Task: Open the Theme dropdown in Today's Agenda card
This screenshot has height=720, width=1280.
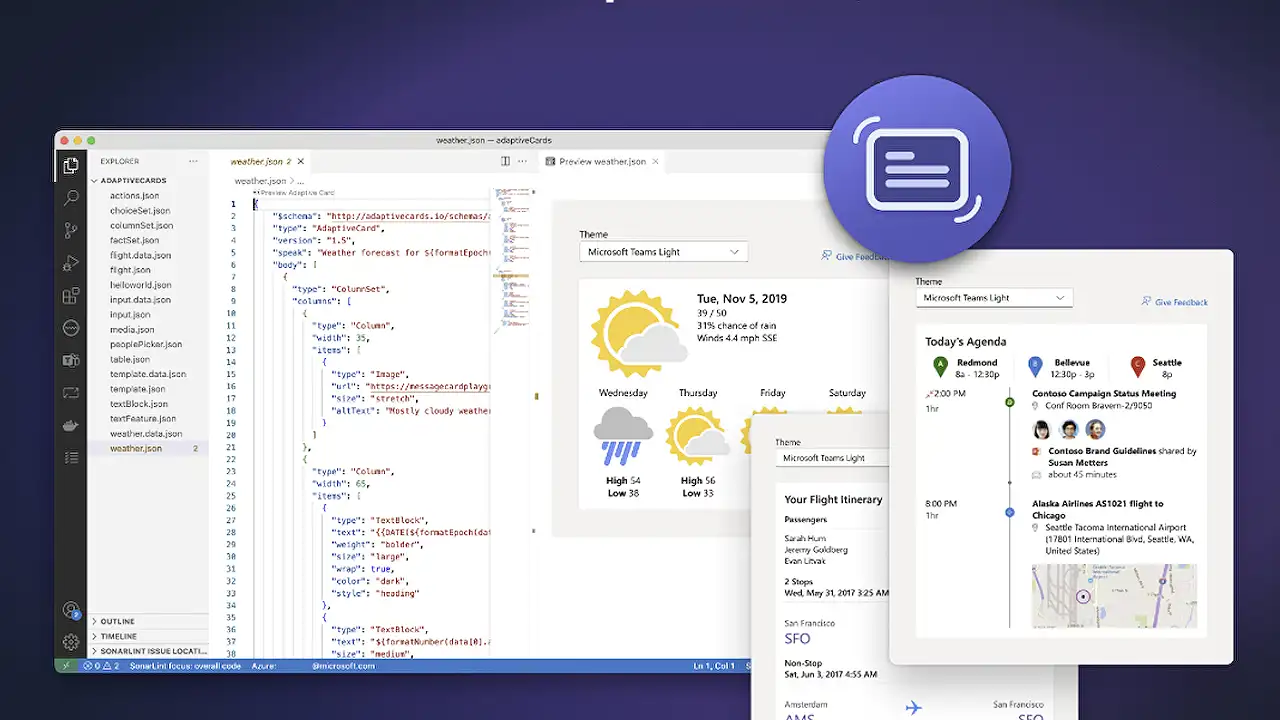Action: click(994, 298)
